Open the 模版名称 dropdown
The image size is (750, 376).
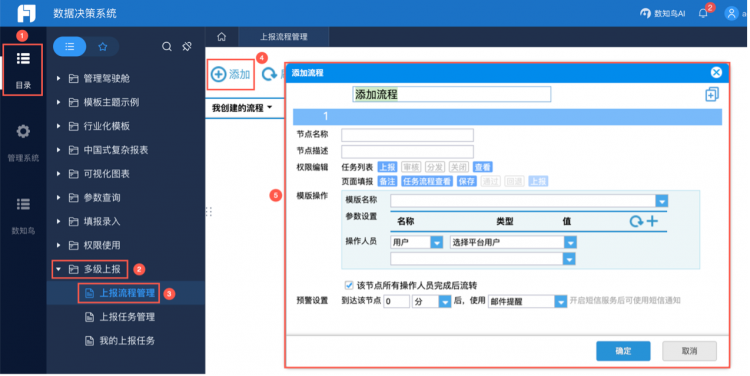[x=662, y=201]
